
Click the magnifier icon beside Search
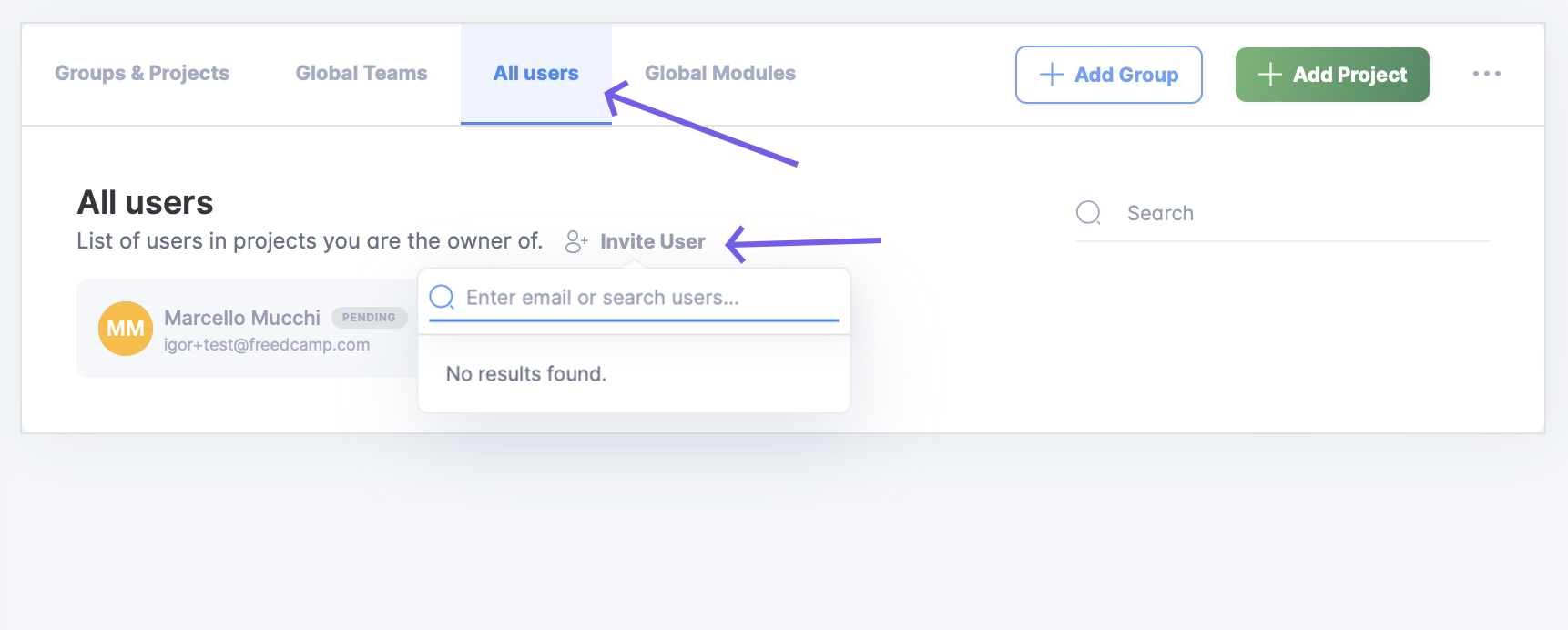(x=1088, y=213)
